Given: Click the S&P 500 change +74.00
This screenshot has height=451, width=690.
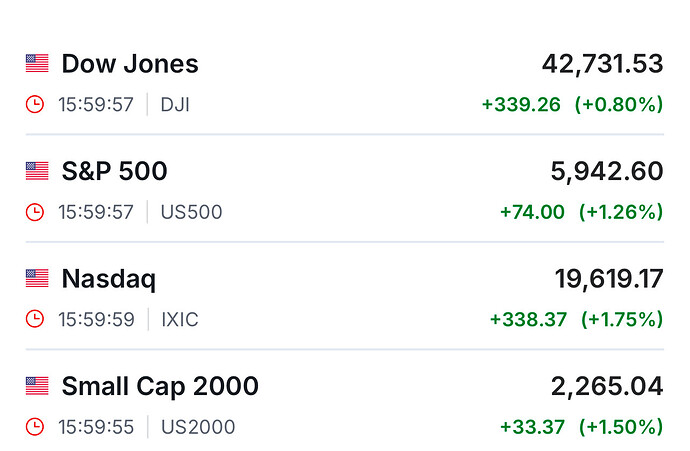Looking at the screenshot, I should coord(532,212).
